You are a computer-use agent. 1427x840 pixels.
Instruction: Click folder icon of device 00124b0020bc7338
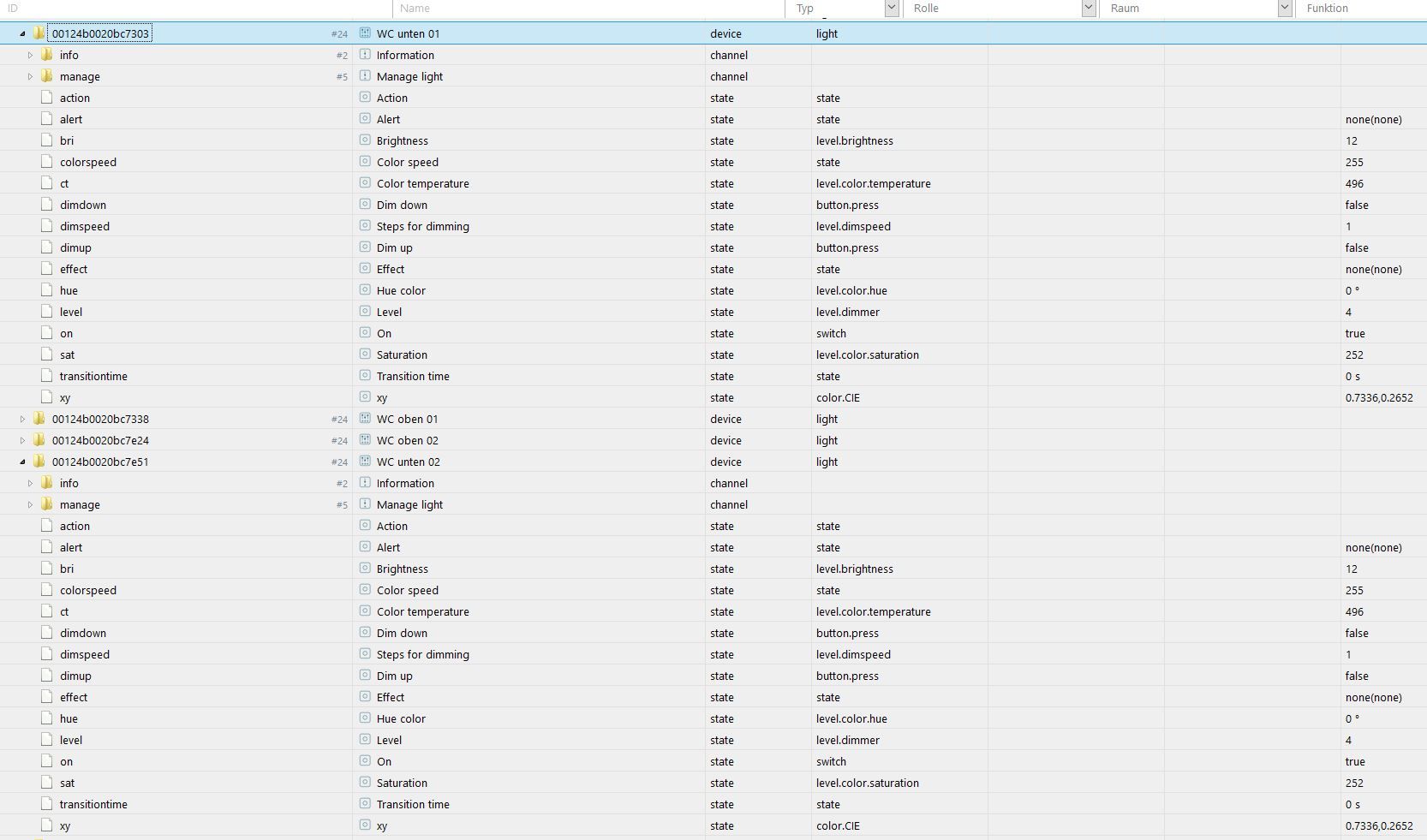tap(39, 419)
